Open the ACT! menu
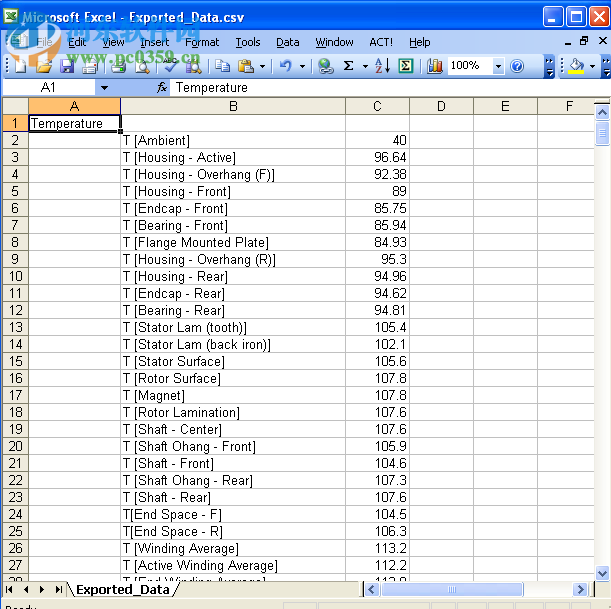 [381, 42]
